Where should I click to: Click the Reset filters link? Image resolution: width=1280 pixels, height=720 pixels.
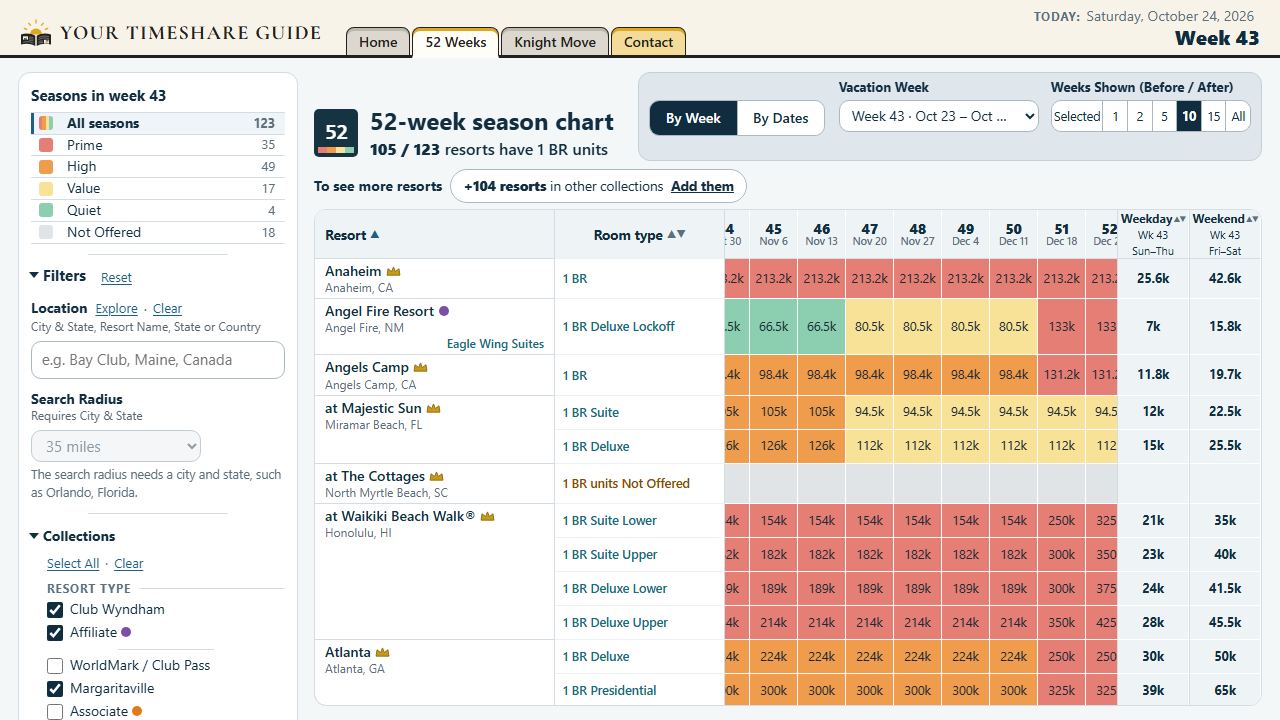click(x=116, y=278)
